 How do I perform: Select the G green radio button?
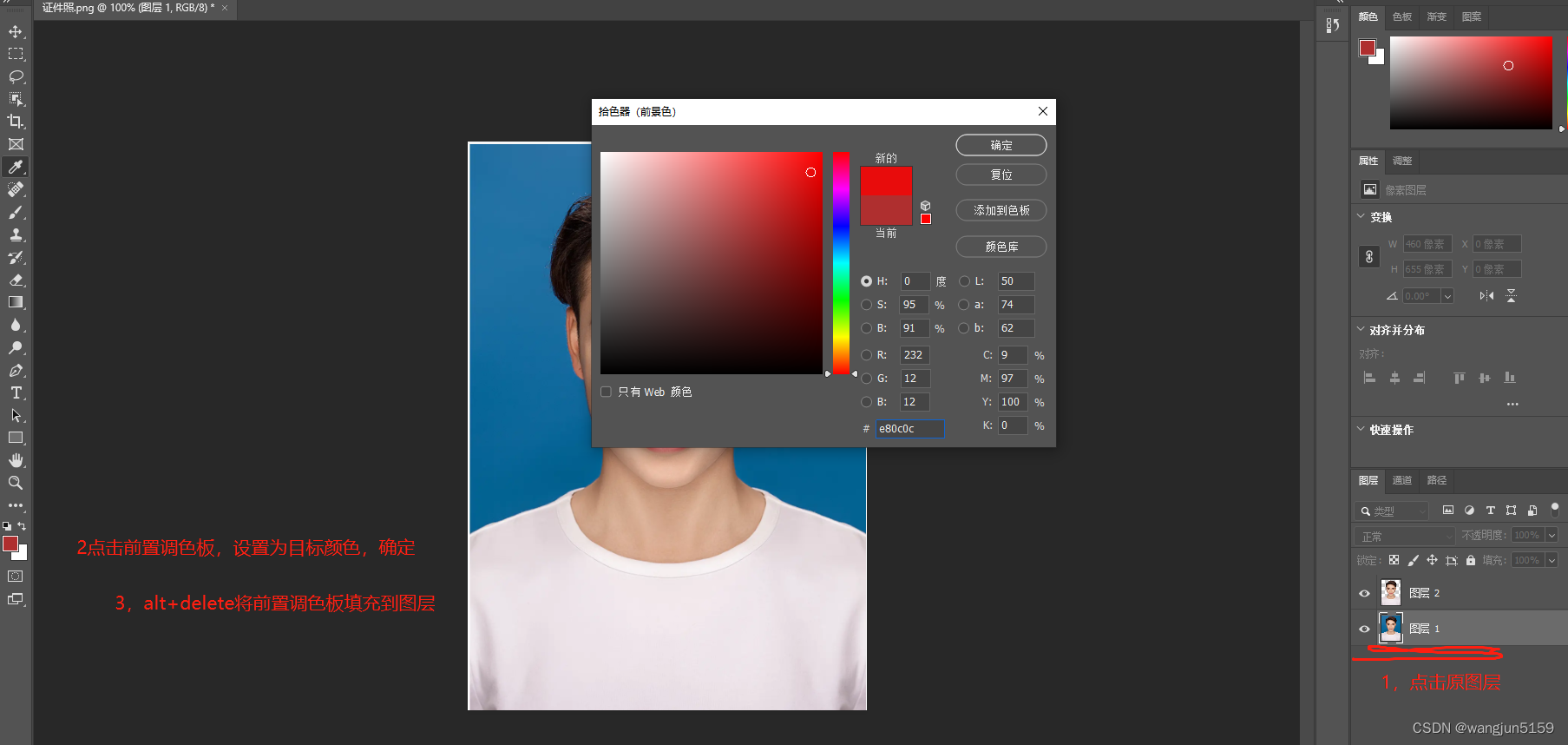coord(866,379)
